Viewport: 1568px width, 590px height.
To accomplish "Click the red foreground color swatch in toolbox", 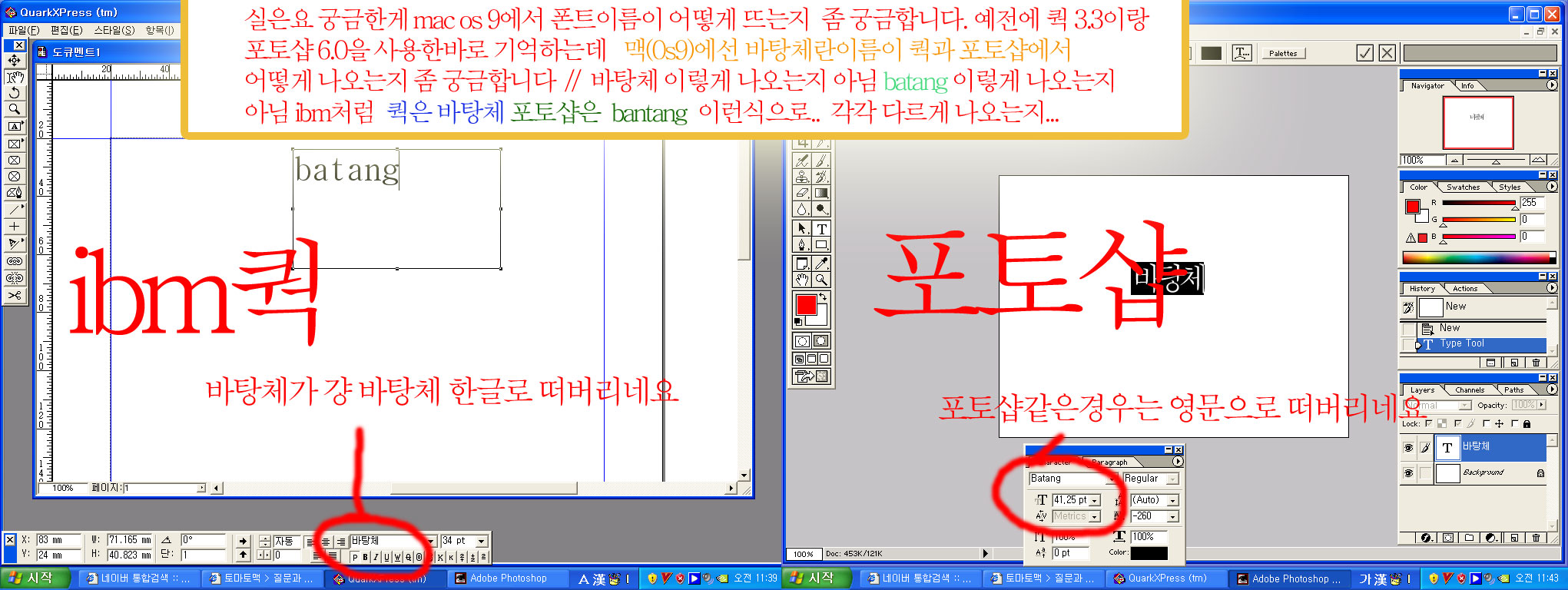I will [x=805, y=304].
